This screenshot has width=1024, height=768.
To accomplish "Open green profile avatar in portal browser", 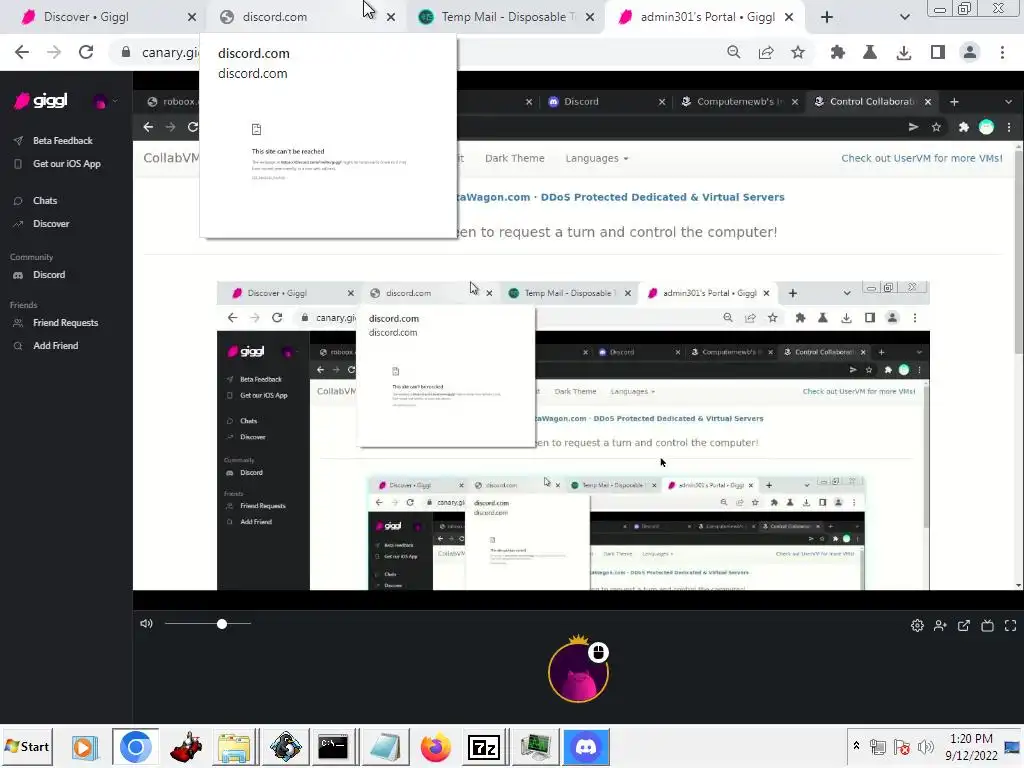I will (x=986, y=127).
